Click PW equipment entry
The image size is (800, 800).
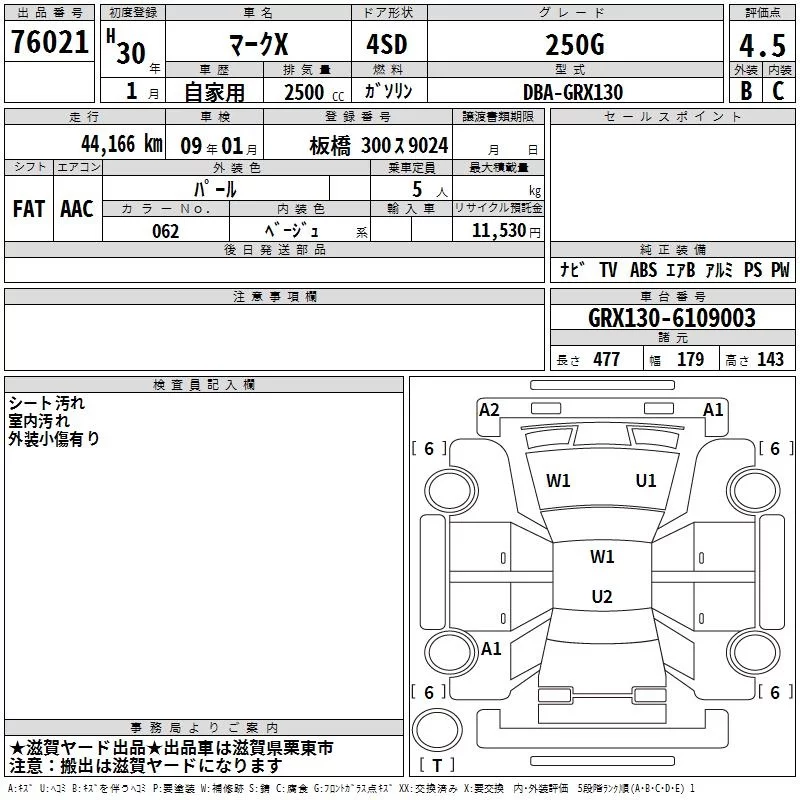pyautogui.click(x=780, y=269)
